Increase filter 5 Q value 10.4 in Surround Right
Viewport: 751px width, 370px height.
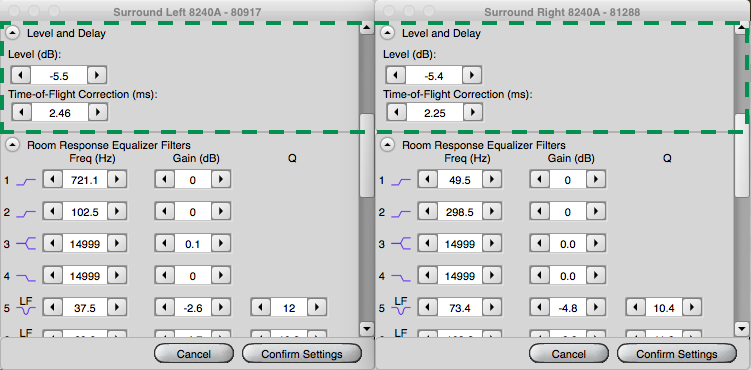click(692, 308)
